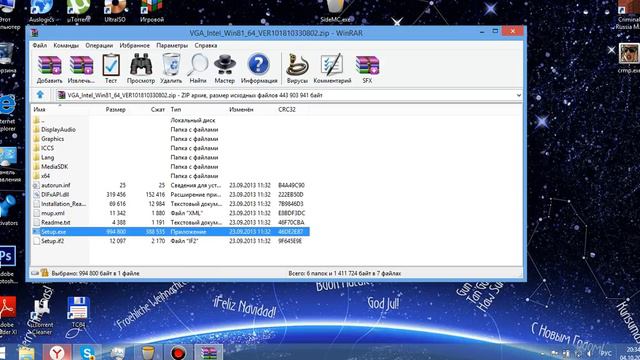Switch to WinRAR taskbar button
640x360 pixels.
tap(209, 352)
